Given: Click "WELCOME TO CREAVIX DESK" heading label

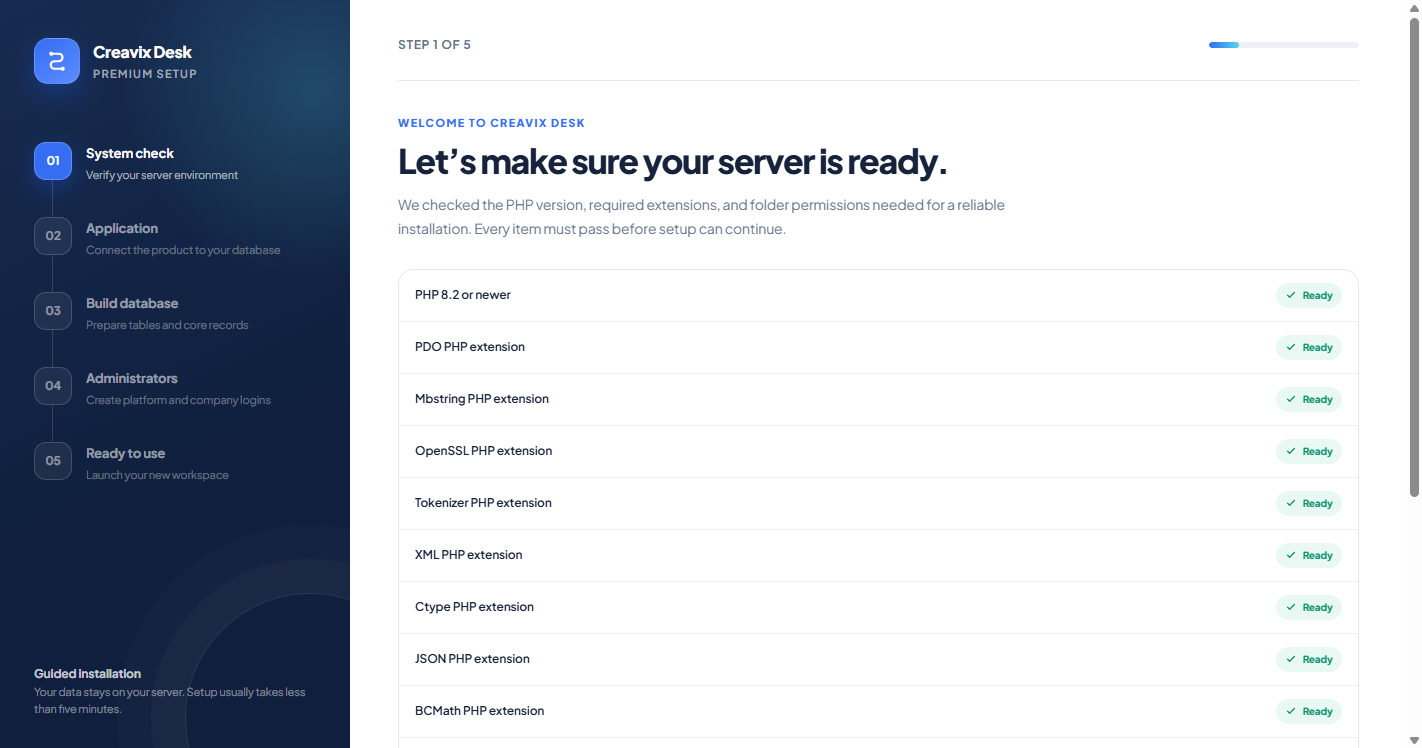Looking at the screenshot, I should (491, 123).
